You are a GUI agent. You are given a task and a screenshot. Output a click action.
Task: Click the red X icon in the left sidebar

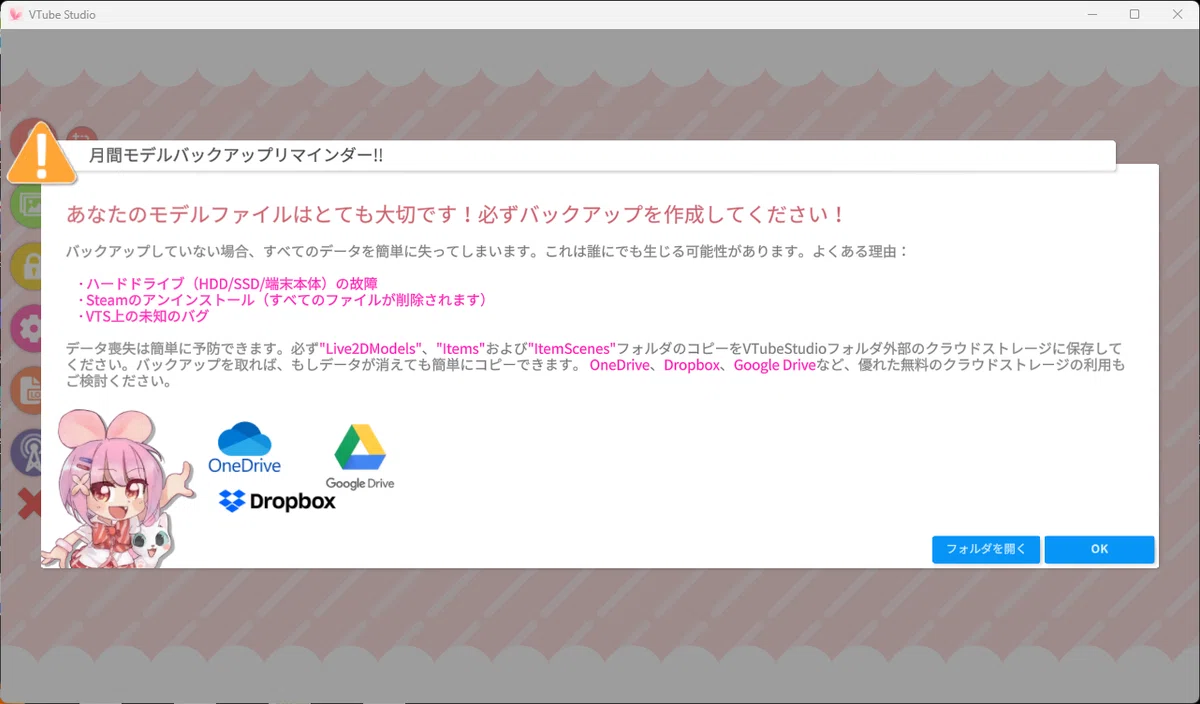click(29, 503)
